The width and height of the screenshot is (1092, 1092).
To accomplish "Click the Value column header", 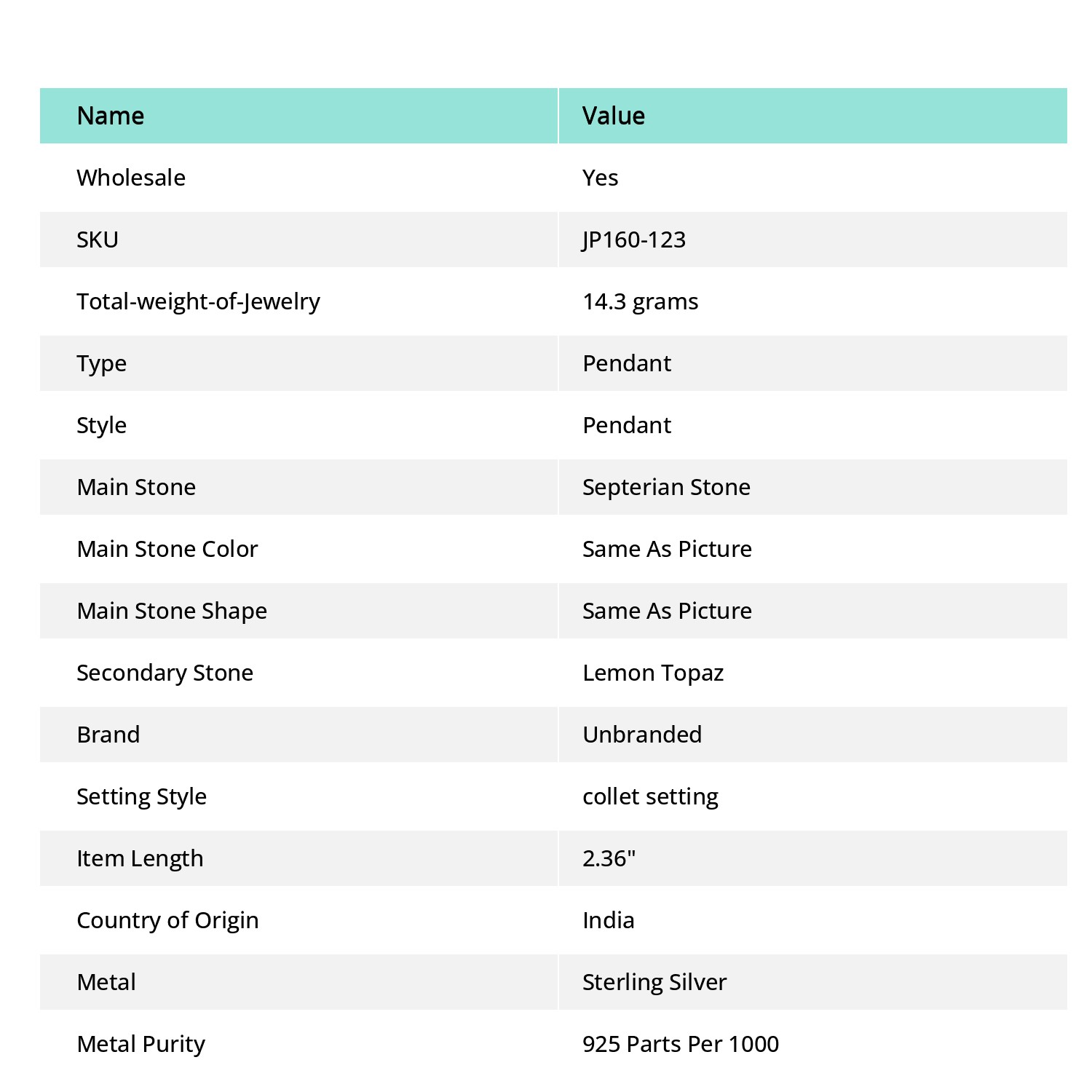I will tap(614, 116).
